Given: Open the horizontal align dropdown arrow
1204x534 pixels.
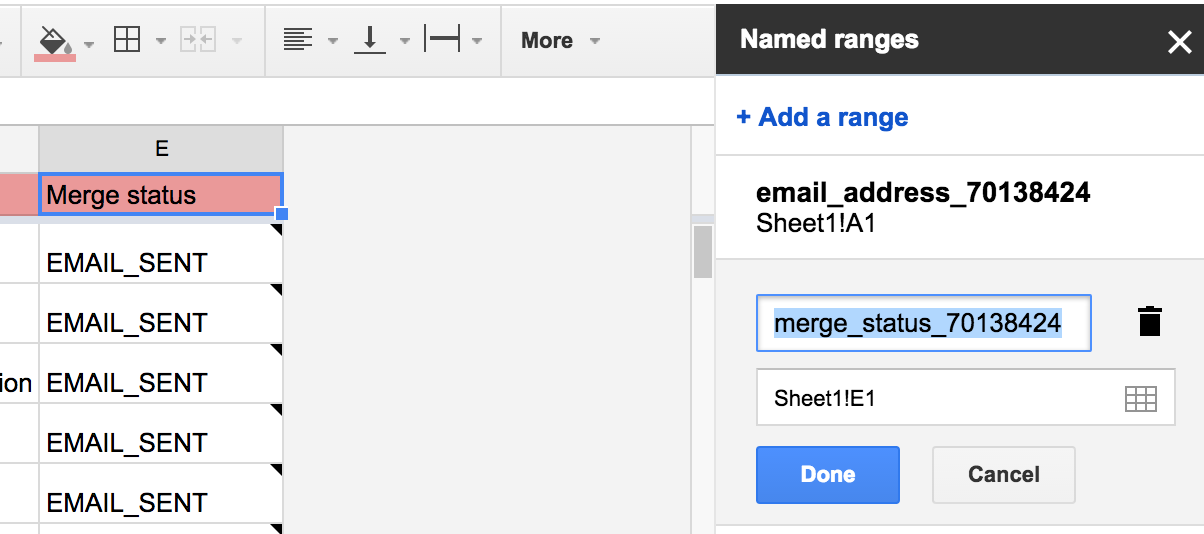Looking at the screenshot, I should click(333, 42).
